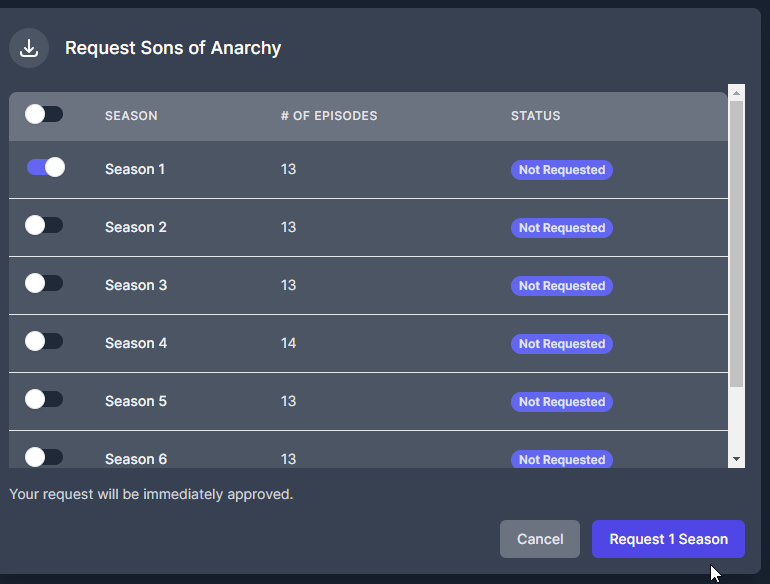This screenshot has width=770, height=584.
Task: Click the download icon beside the request title
Action: coord(29,48)
